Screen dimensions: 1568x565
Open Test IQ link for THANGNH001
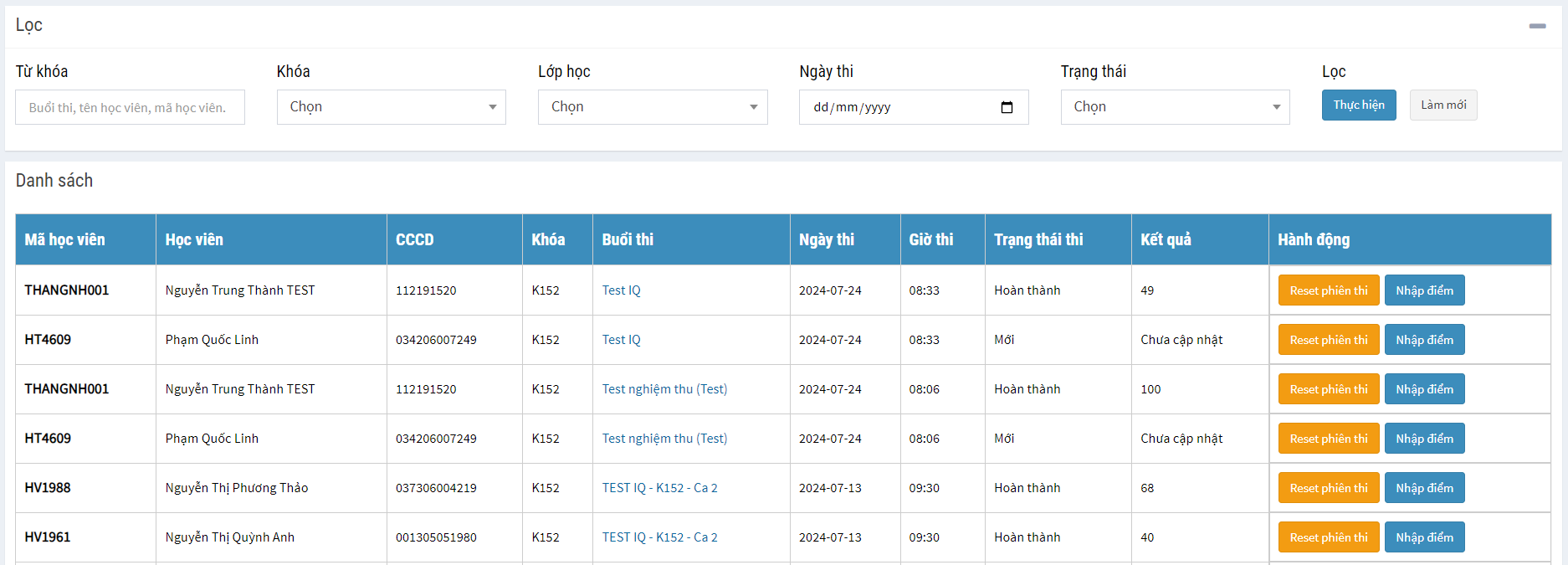621,290
